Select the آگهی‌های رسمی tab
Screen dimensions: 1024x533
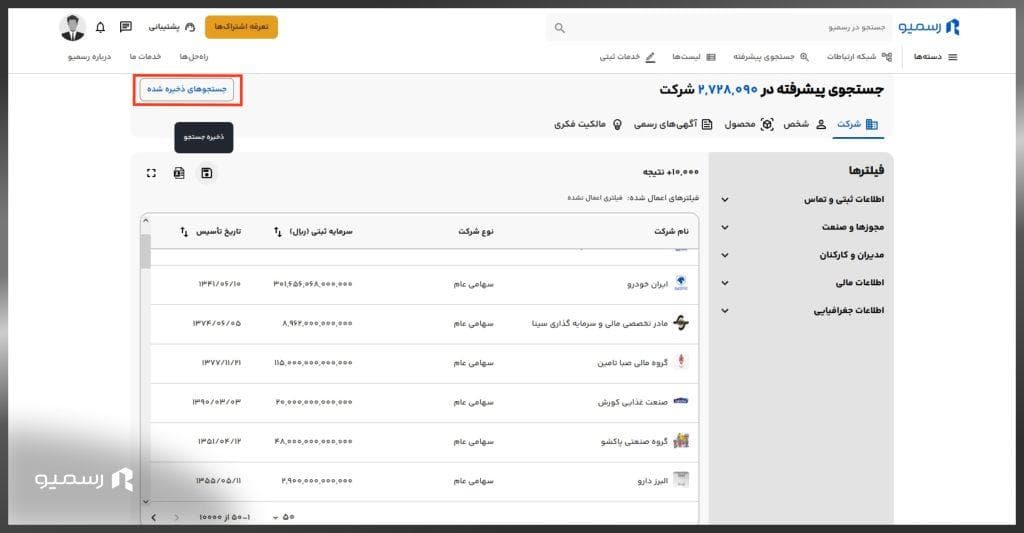tap(673, 124)
